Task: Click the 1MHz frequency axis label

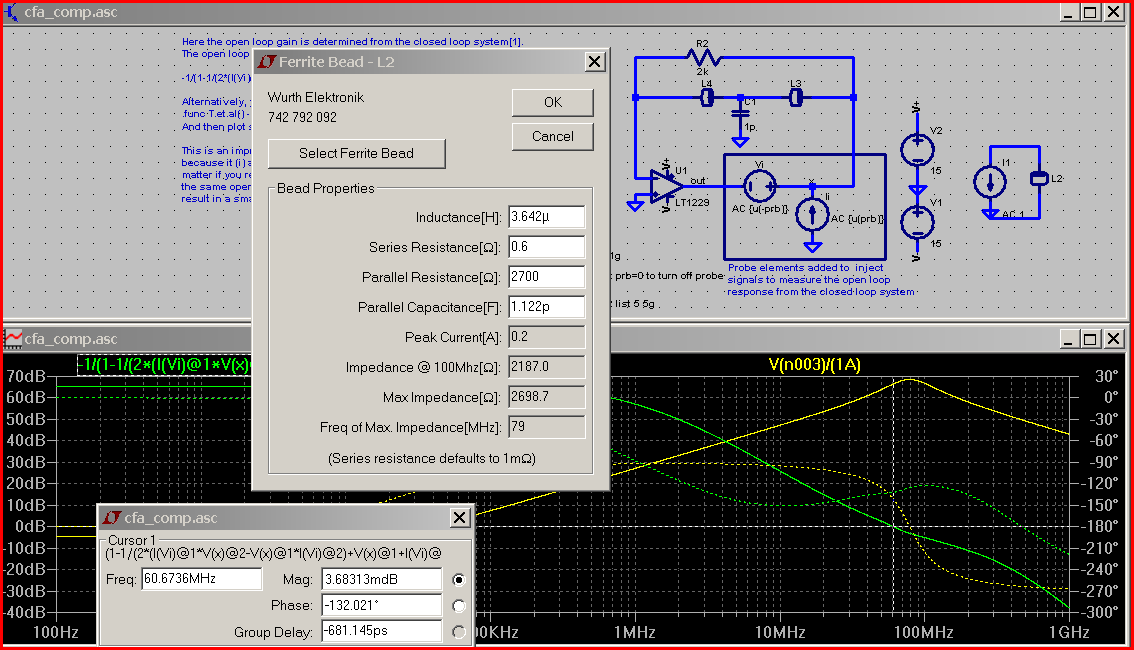Action: click(x=634, y=633)
